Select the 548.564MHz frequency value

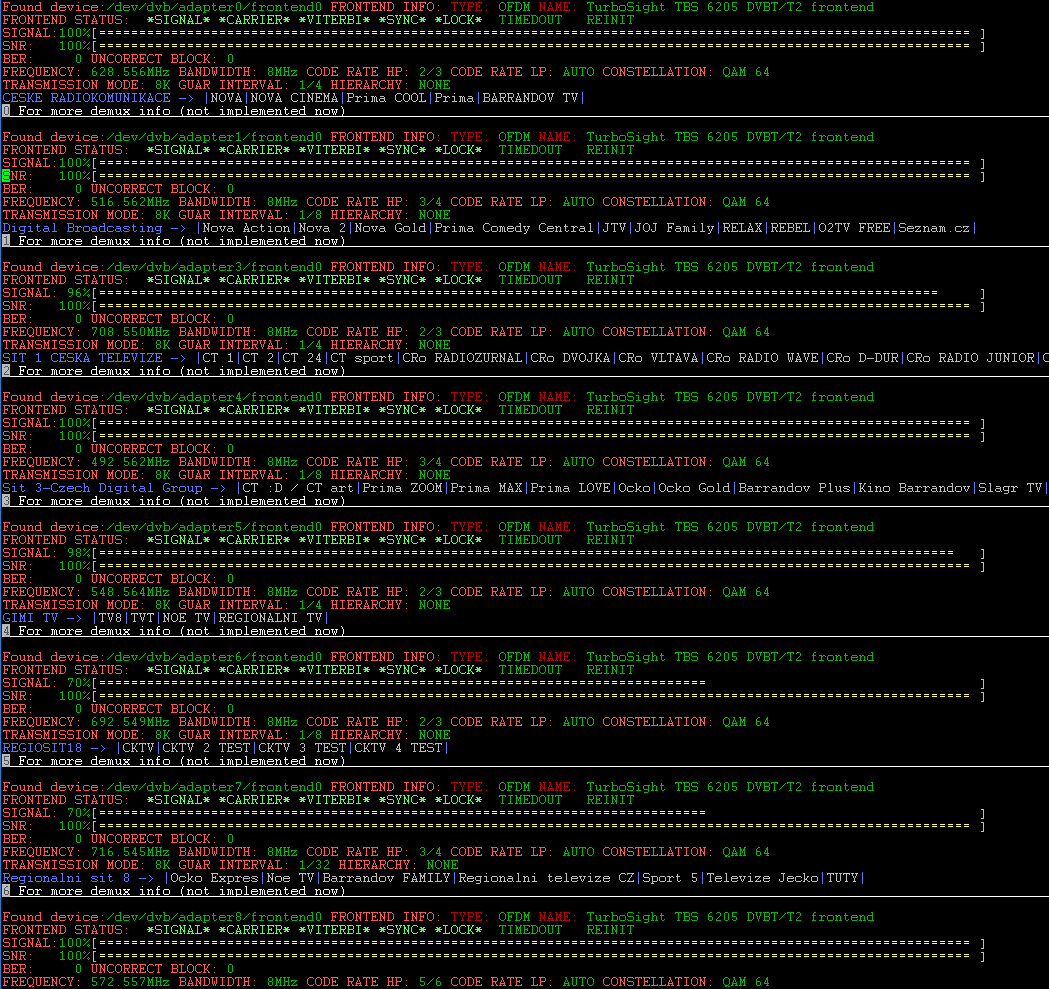(130, 592)
